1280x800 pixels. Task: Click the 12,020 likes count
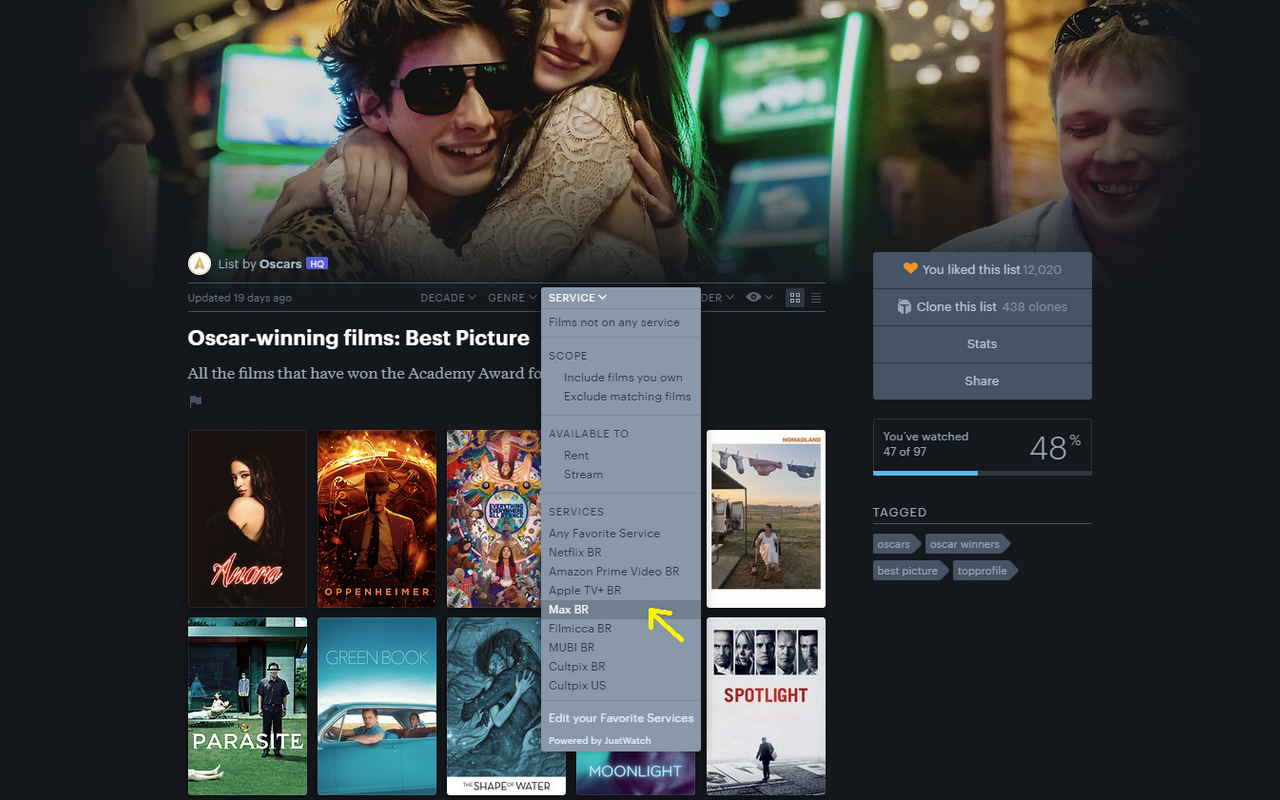click(x=1042, y=269)
